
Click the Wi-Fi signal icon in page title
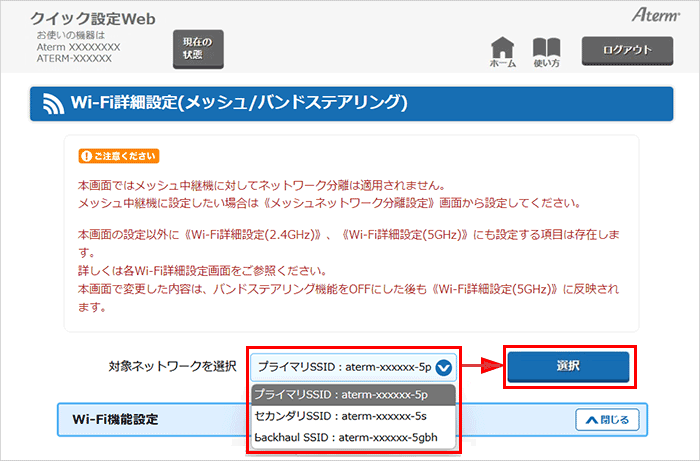[51, 103]
